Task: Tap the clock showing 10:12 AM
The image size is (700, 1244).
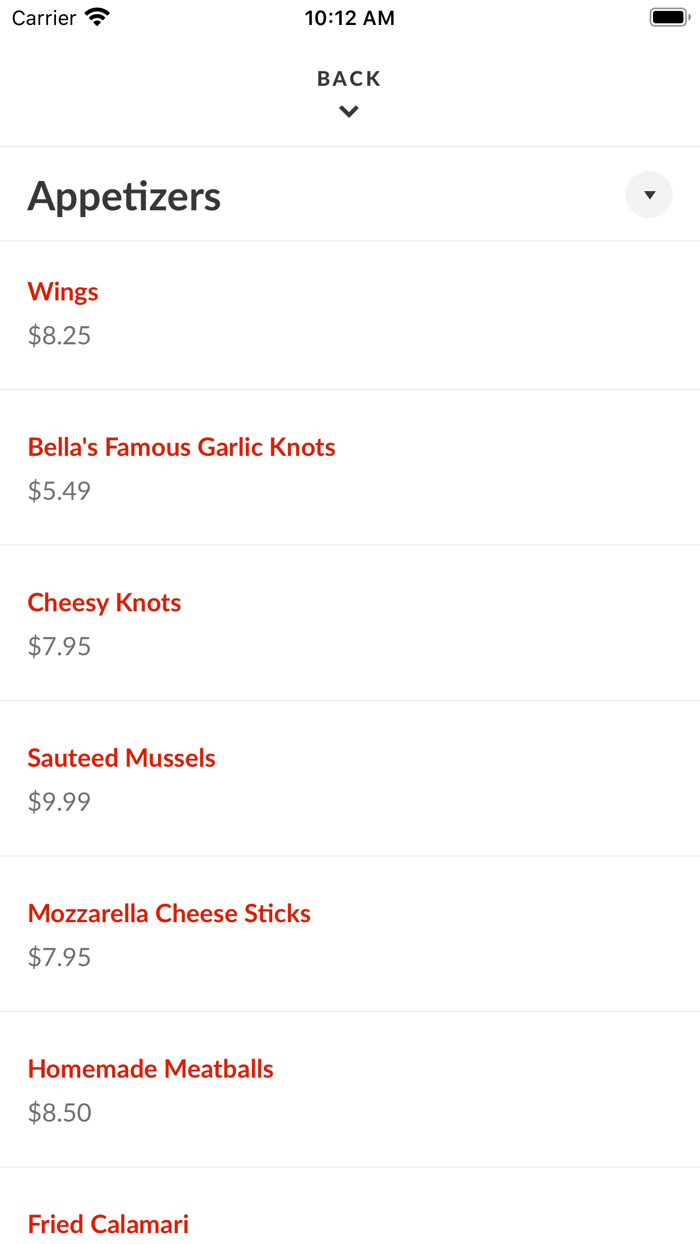Action: (x=349, y=17)
